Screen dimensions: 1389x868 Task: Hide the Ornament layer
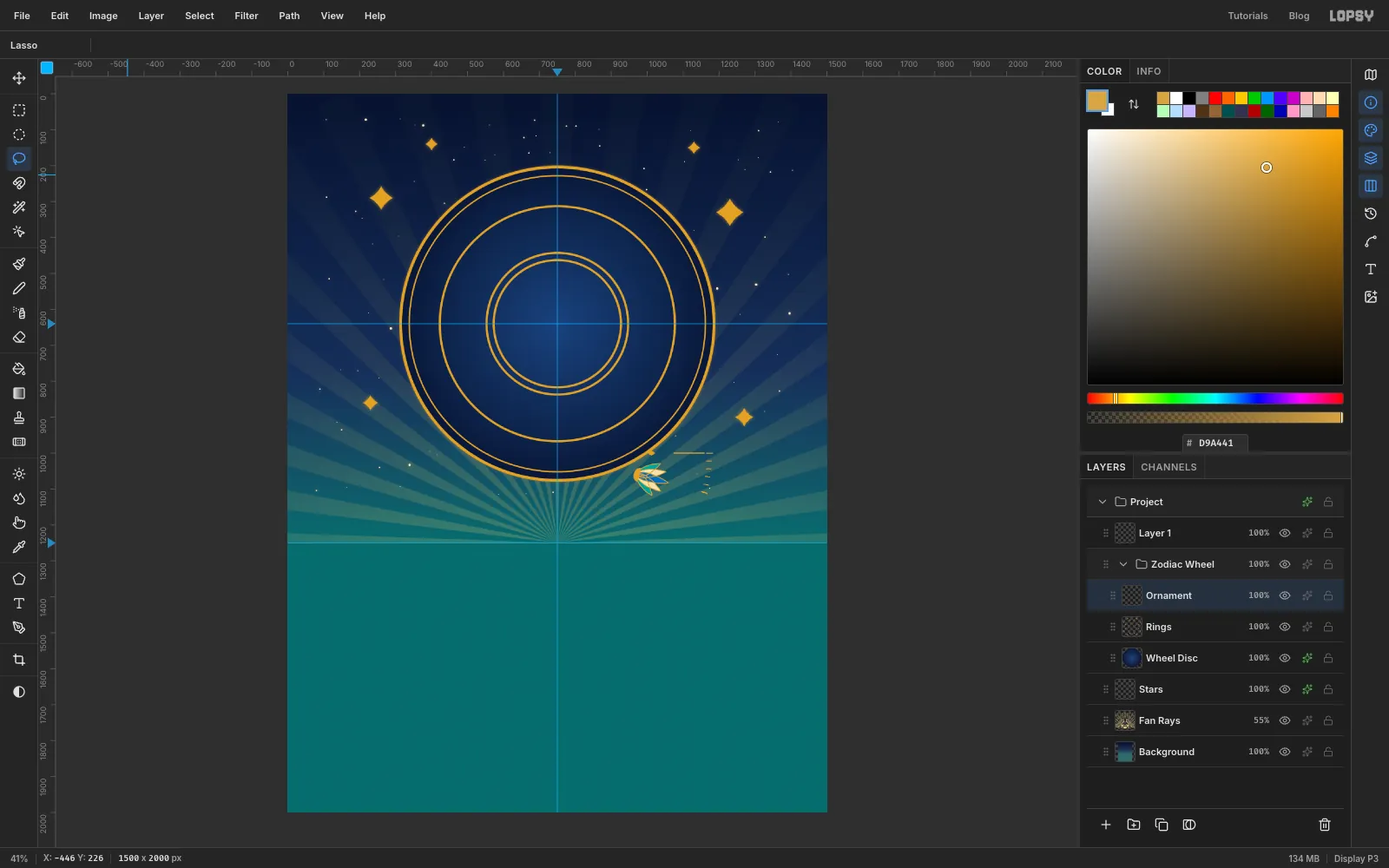[1285, 595]
